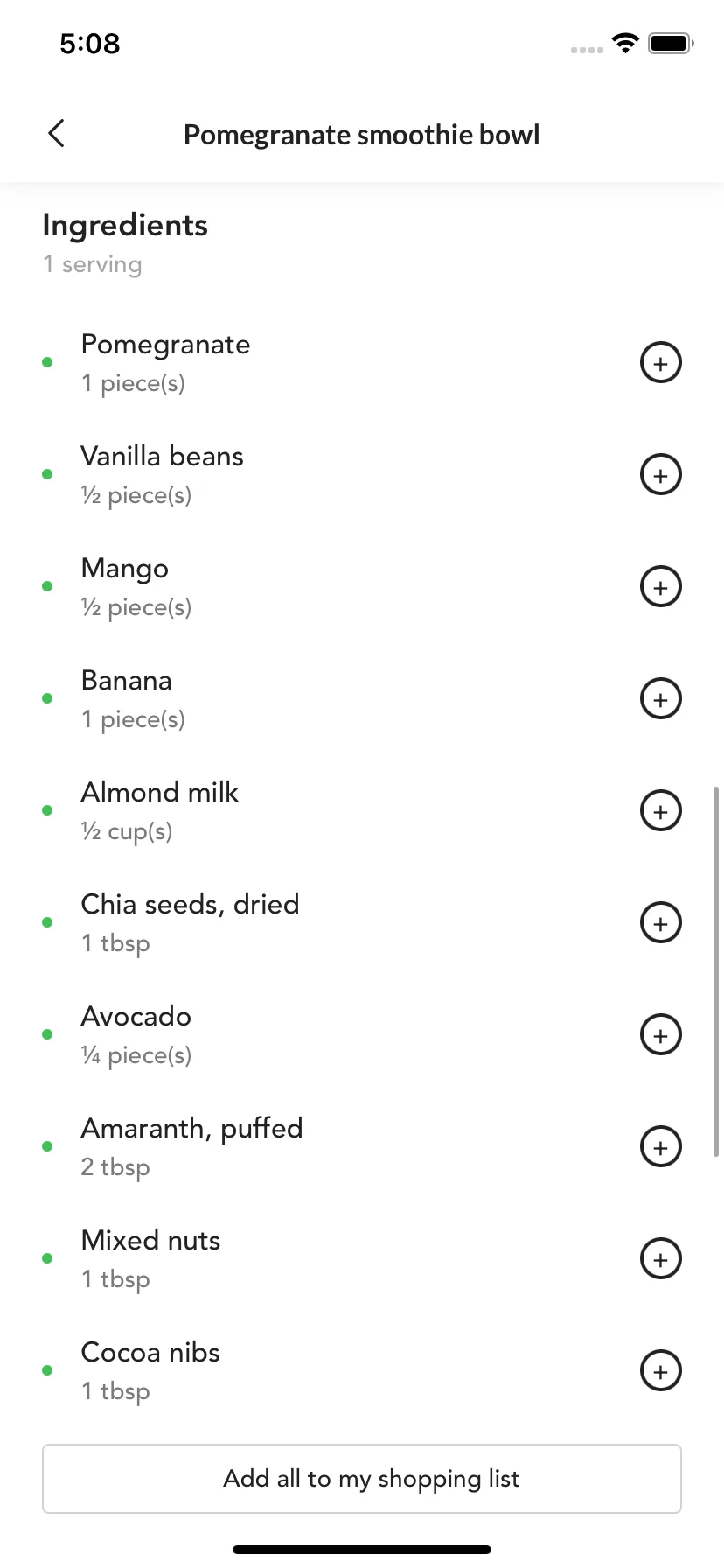This screenshot has width=724, height=1568.
Task: Add Vanilla beans with its plus icon
Action: tap(661, 475)
